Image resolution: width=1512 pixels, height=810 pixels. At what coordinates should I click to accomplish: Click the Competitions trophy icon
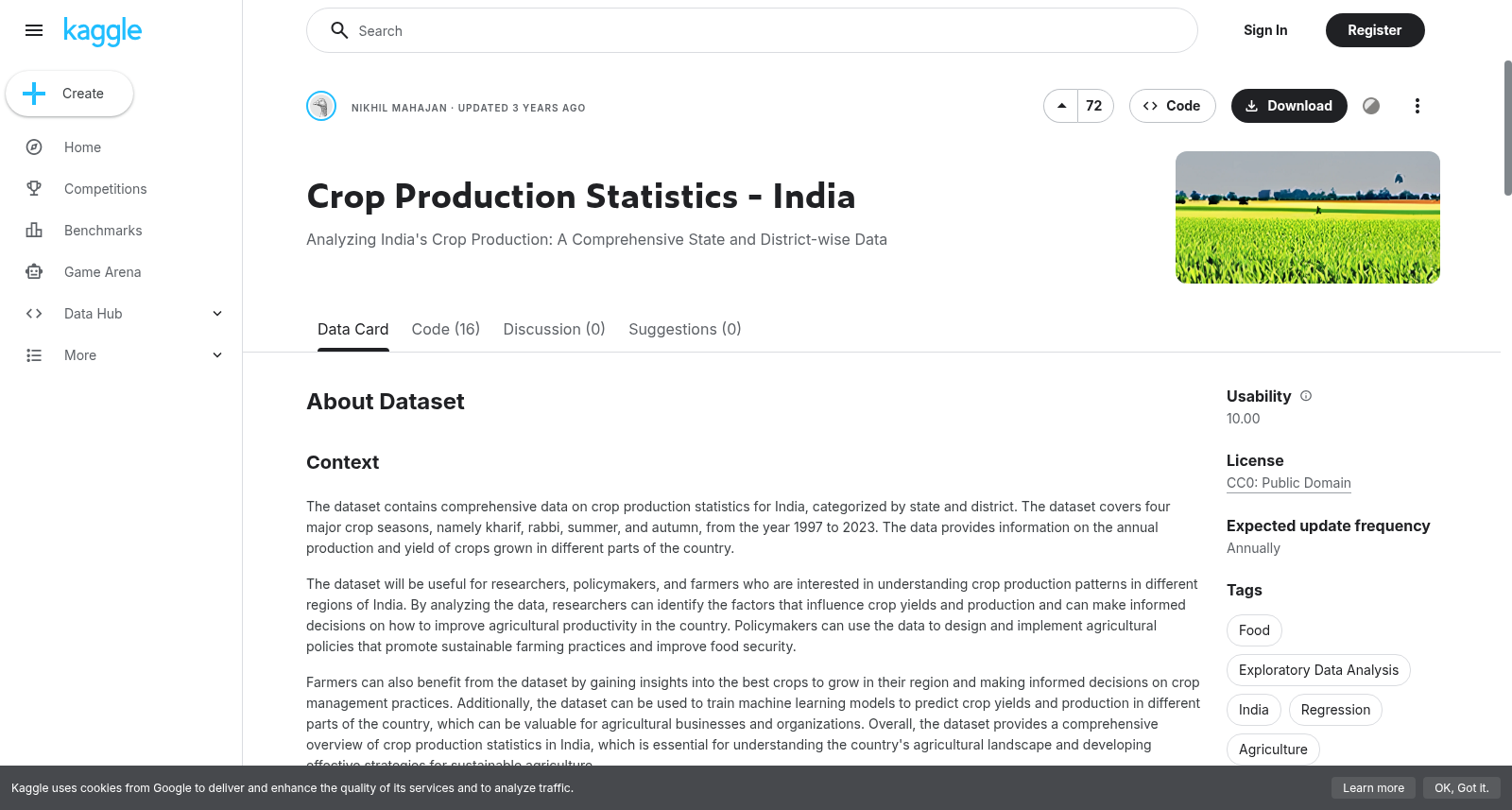tap(34, 189)
